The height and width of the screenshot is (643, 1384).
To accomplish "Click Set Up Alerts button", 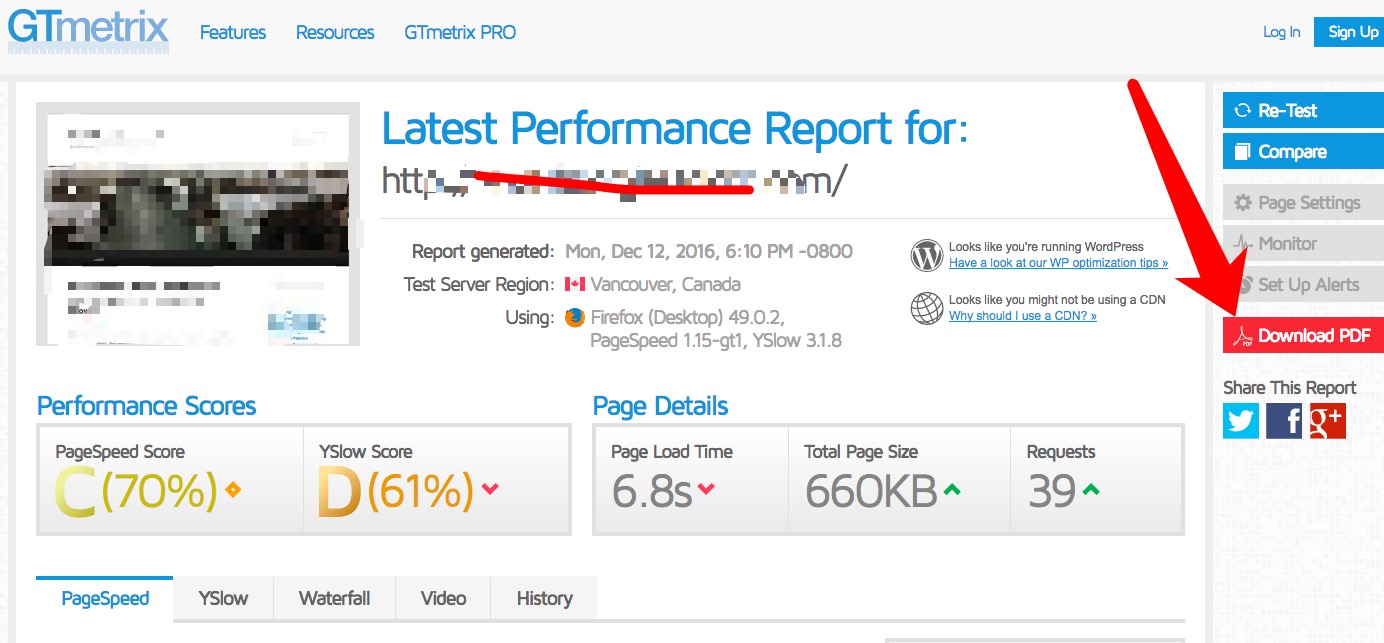I will [x=1303, y=285].
